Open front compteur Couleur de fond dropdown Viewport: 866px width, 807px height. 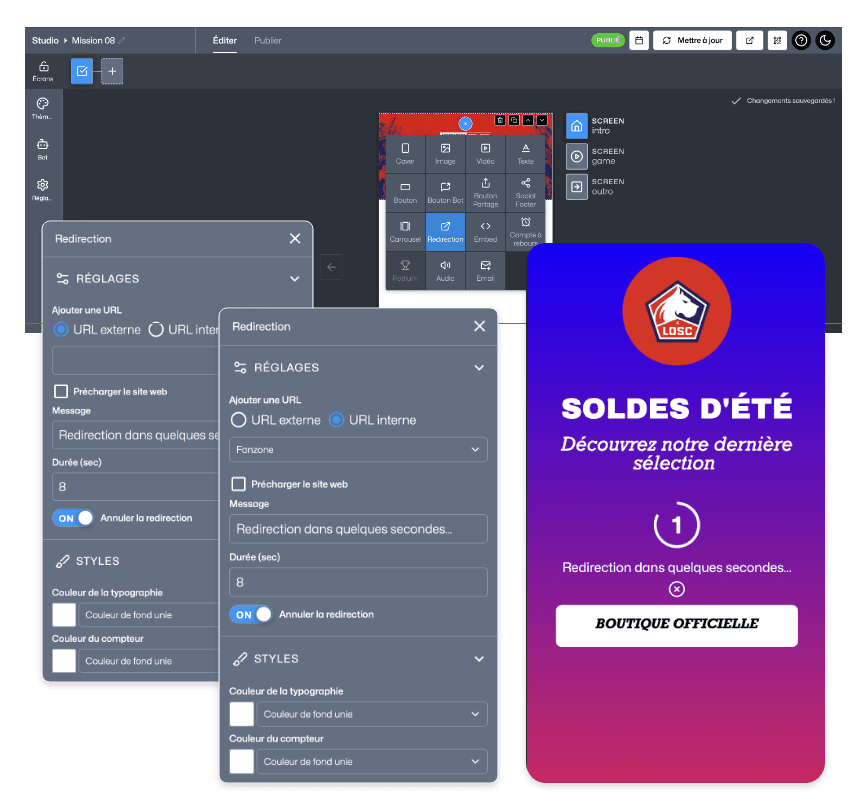click(x=372, y=762)
